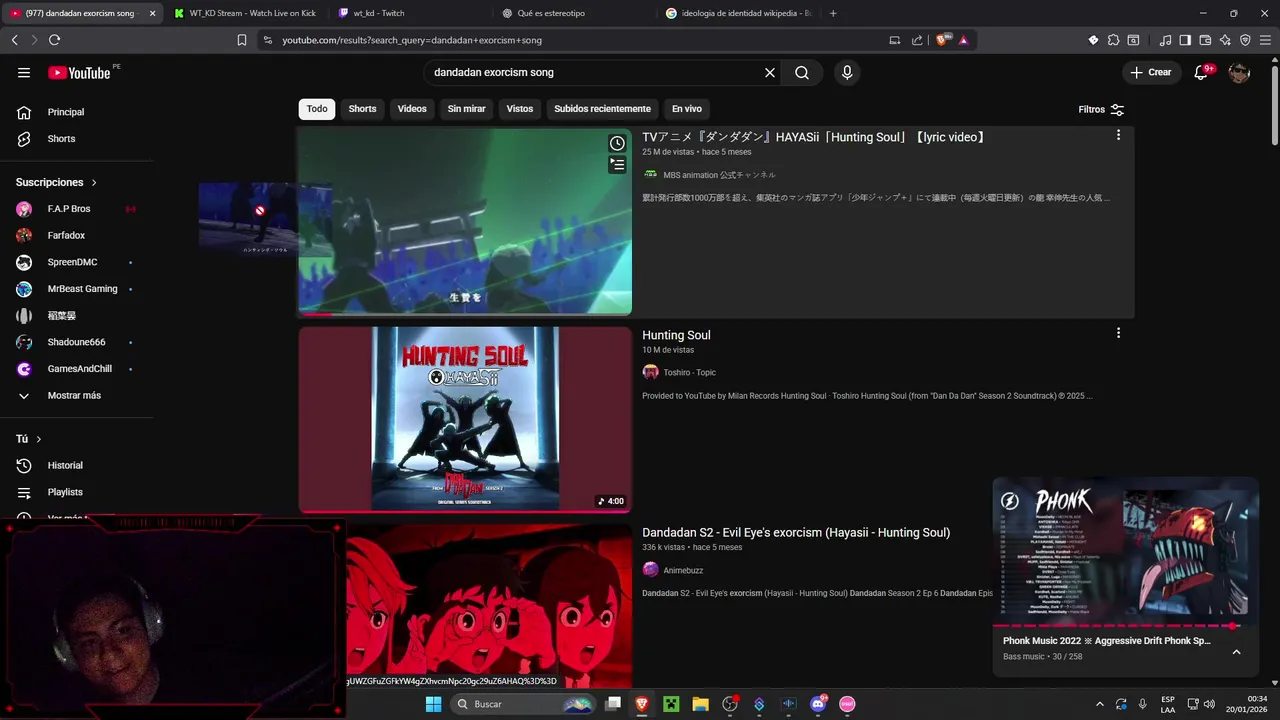Select the Sin mirar filter chip
The image size is (1280, 720).
click(x=466, y=109)
